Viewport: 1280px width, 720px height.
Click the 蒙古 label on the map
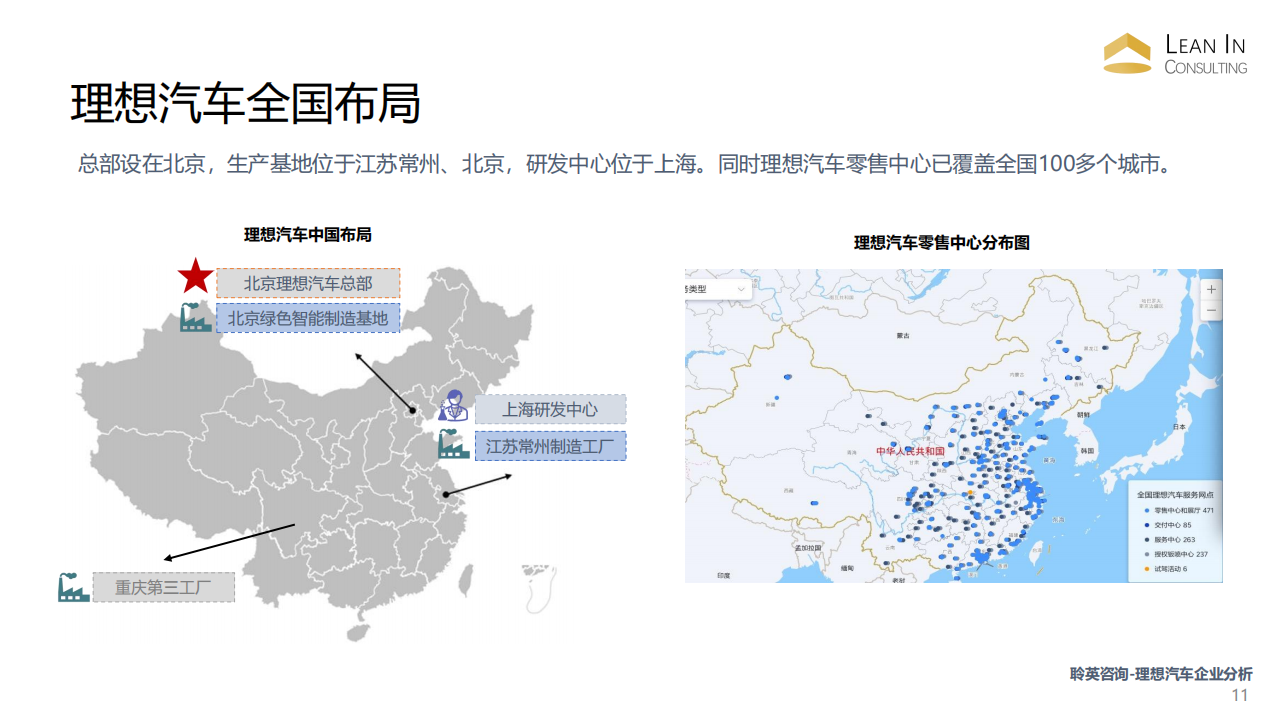click(x=903, y=336)
